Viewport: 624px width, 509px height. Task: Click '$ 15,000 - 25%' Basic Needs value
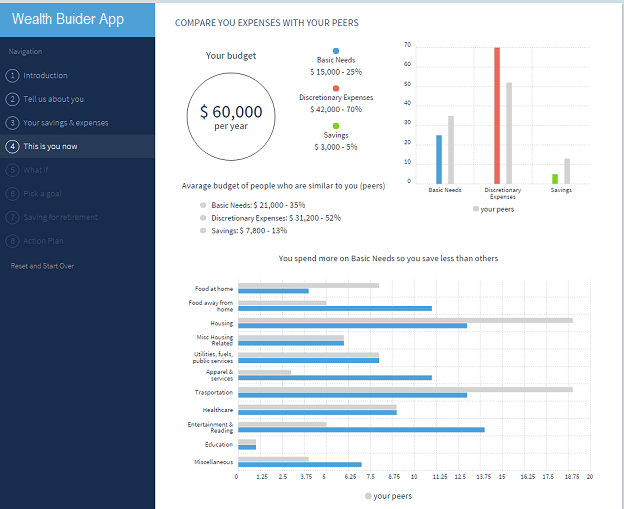pyautogui.click(x=336, y=72)
